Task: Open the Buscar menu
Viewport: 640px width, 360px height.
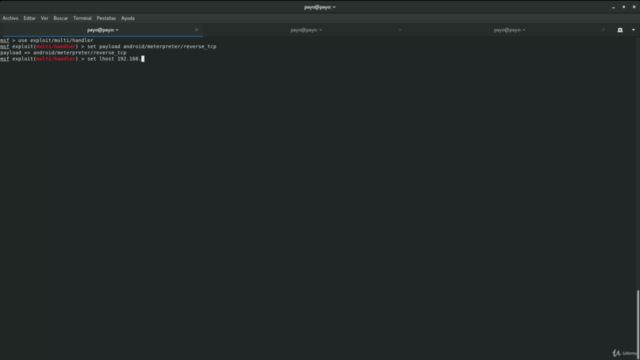Action: point(60,18)
